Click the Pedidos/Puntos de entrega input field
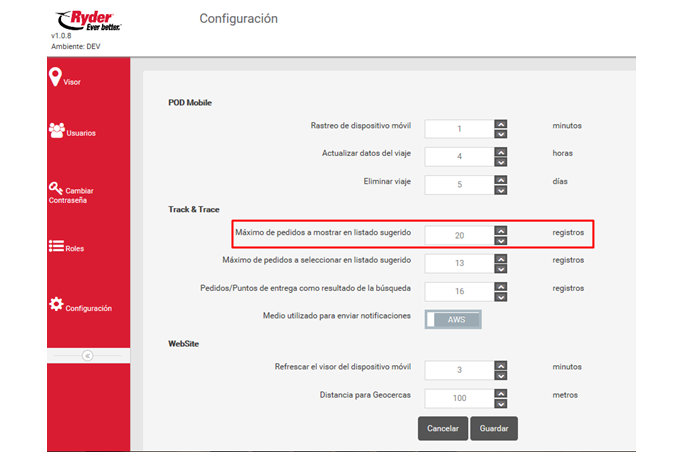This screenshot has height=460, width=686. point(459,290)
